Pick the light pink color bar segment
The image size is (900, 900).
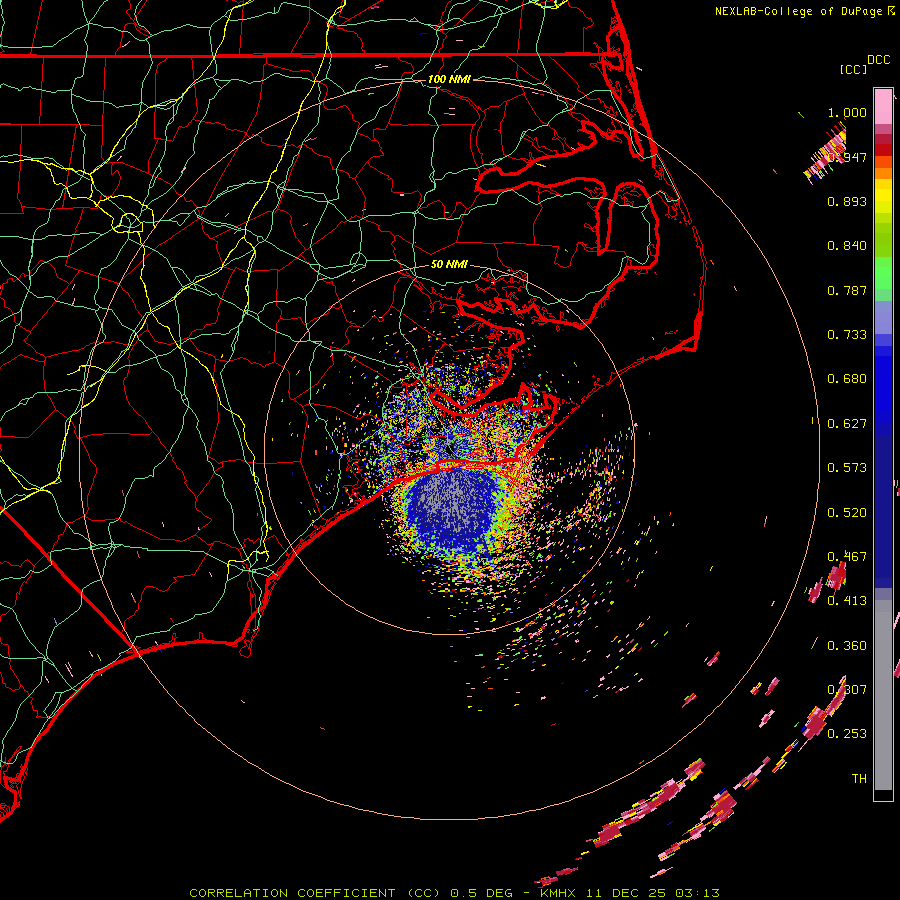tap(883, 107)
